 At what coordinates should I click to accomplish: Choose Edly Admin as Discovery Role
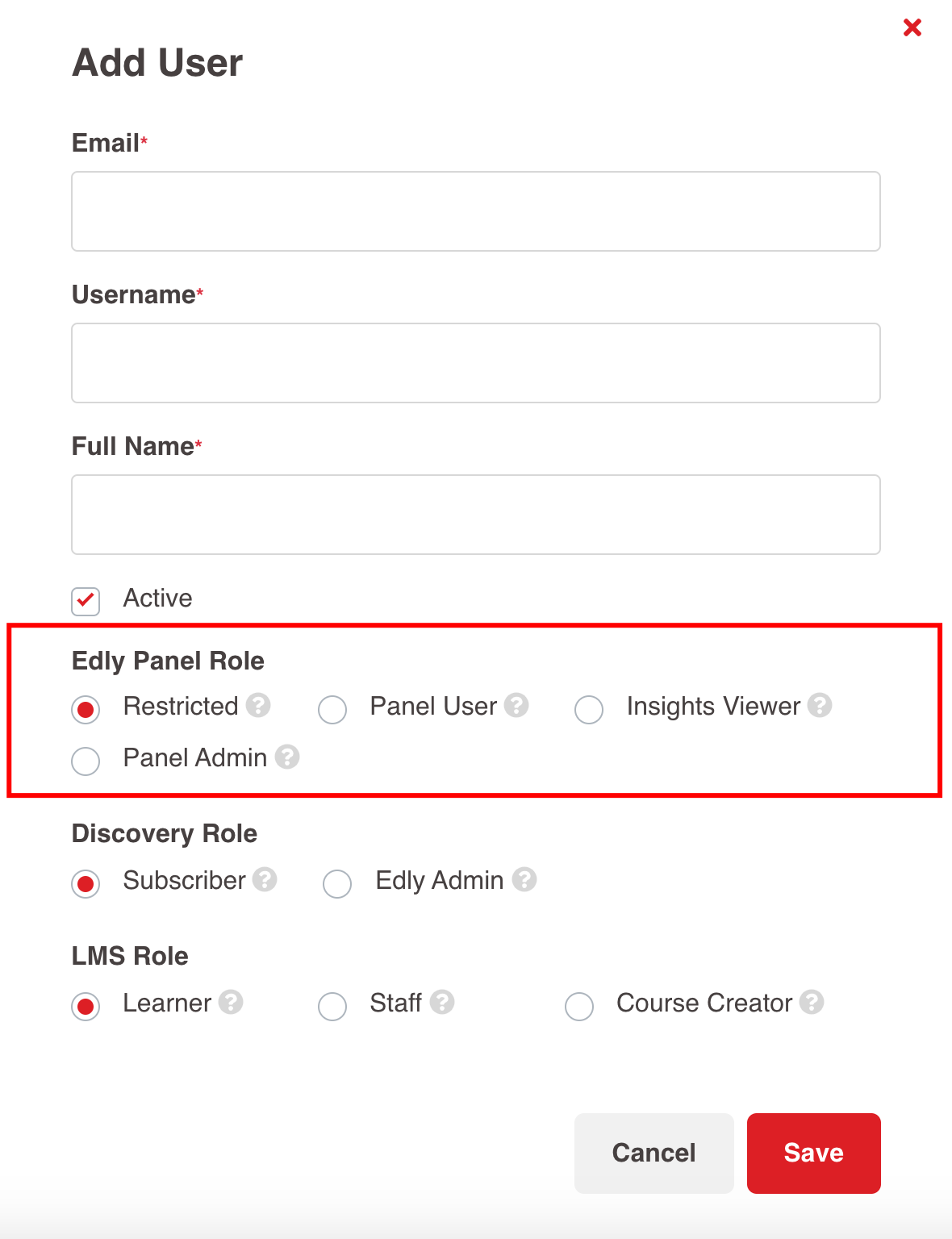336,885
